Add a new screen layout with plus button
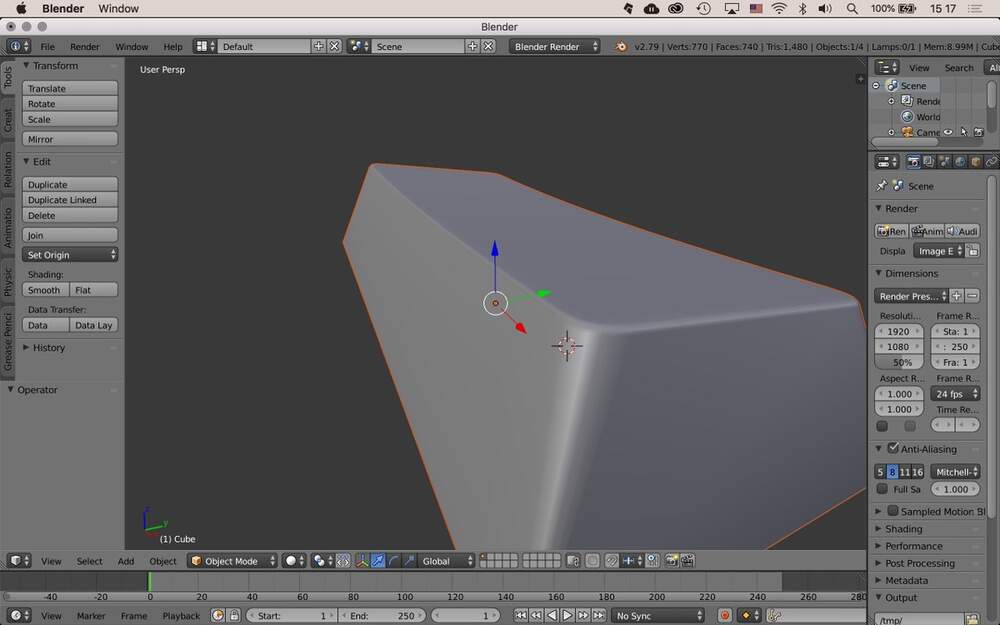The image size is (1000, 625). point(318,47)
